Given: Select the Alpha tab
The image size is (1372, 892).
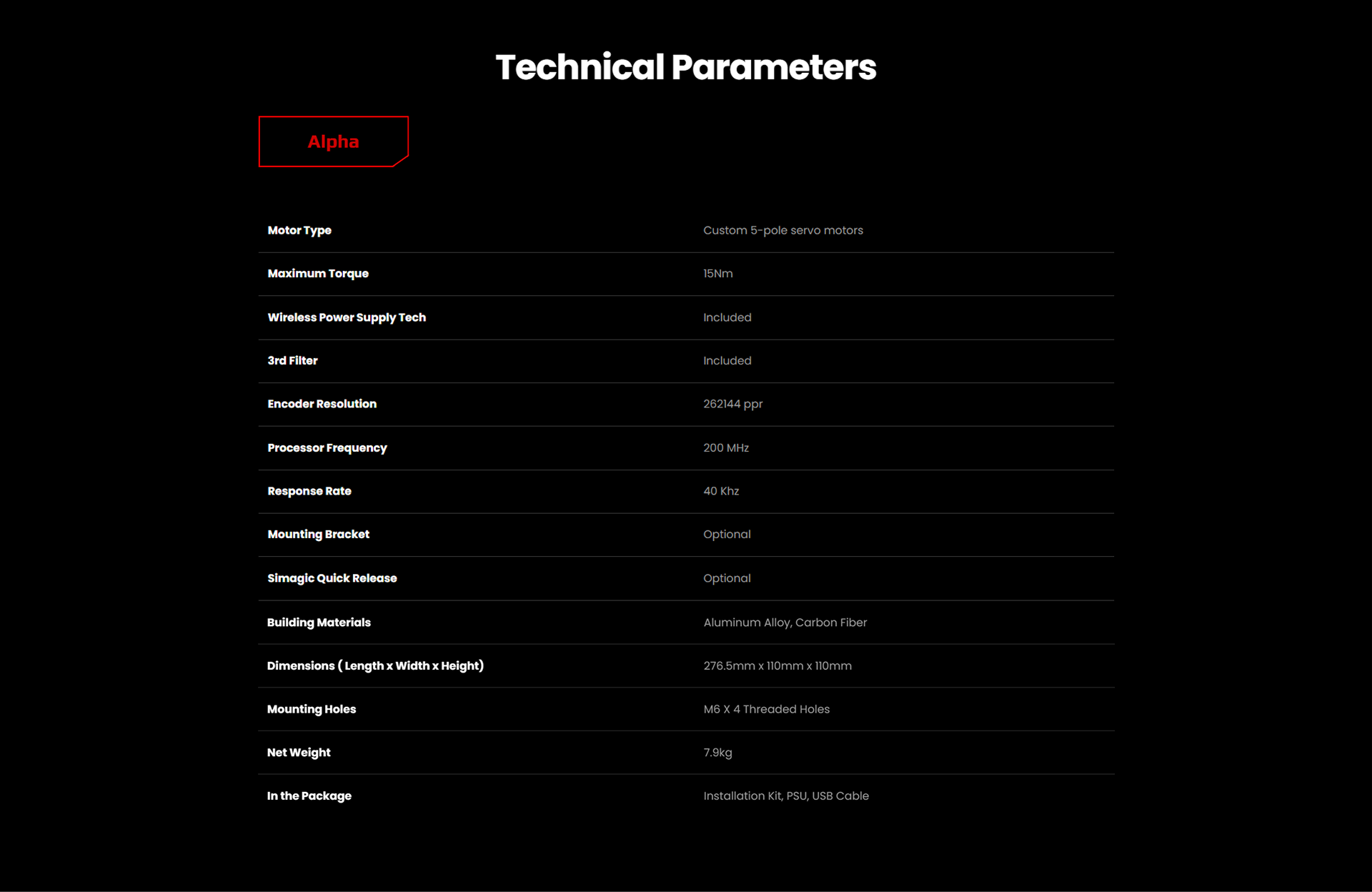Looking at the screenshot, I should [333, 142].
